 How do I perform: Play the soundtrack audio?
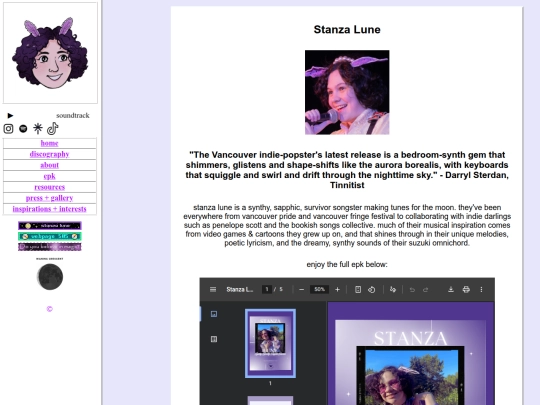point(10,115)
